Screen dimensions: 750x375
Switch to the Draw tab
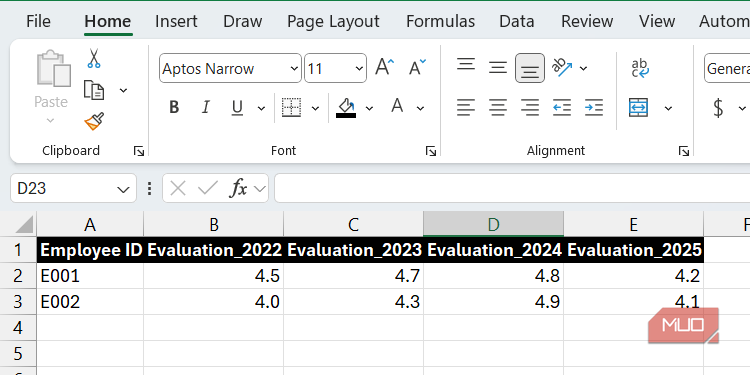click(x=243, y=21)
